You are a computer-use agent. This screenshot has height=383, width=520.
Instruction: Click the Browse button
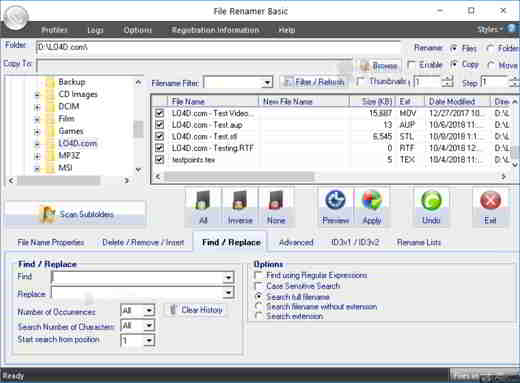coord(379,66)
